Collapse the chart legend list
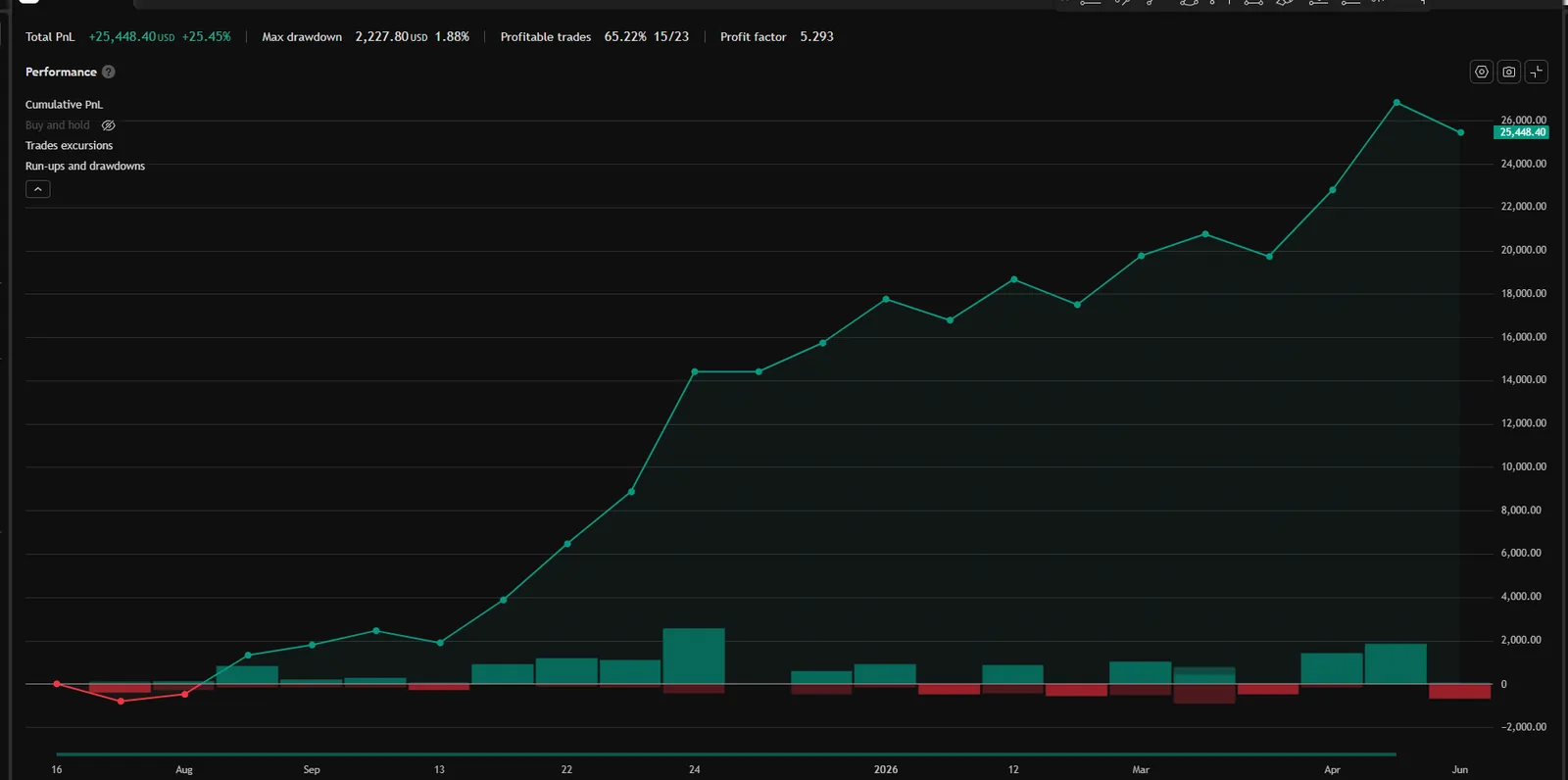The height and width of the screenshot is (780, 1568). click(x=37, y=189)
